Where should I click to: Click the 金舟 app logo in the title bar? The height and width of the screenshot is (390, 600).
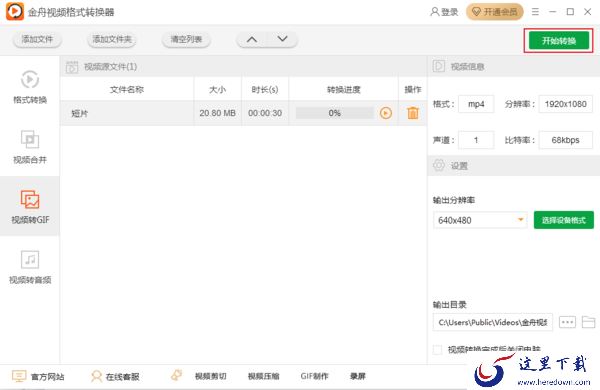[x=15, y=11]
